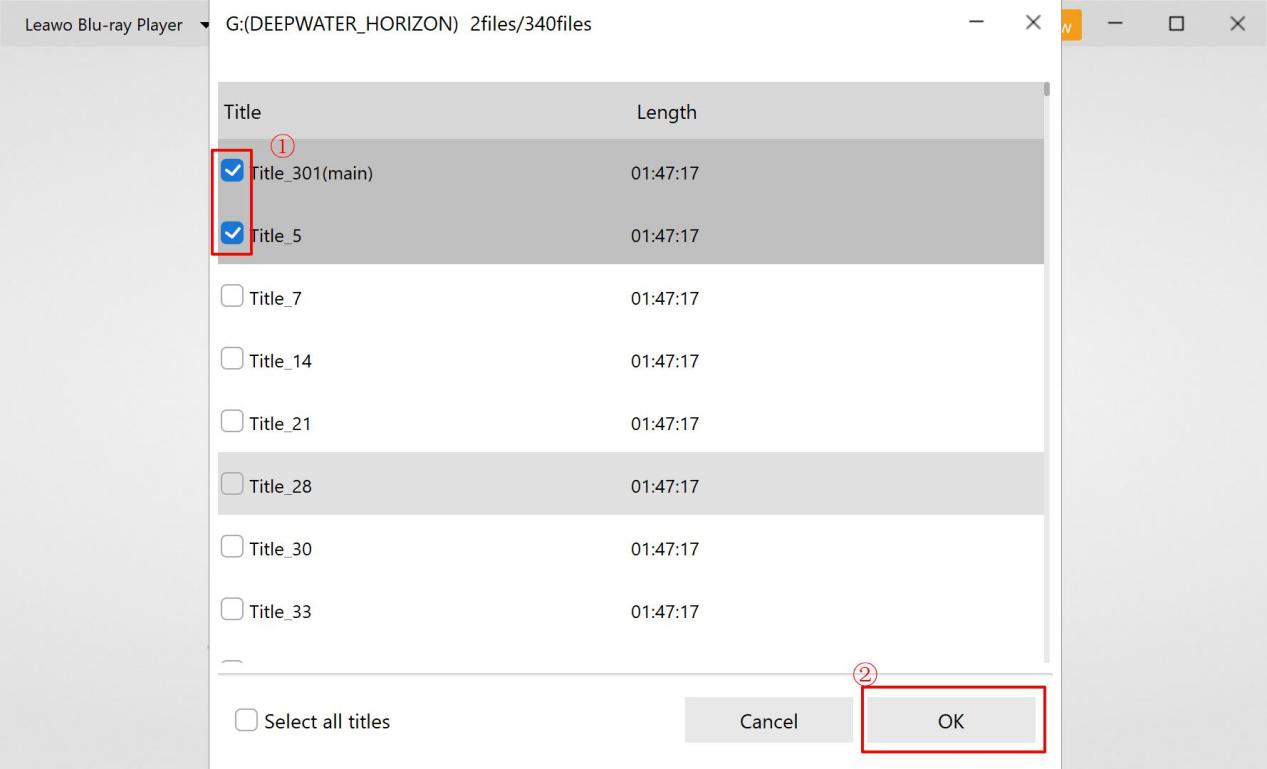
Task: Enable Select all titles checkbox
Action: point(246,721)
